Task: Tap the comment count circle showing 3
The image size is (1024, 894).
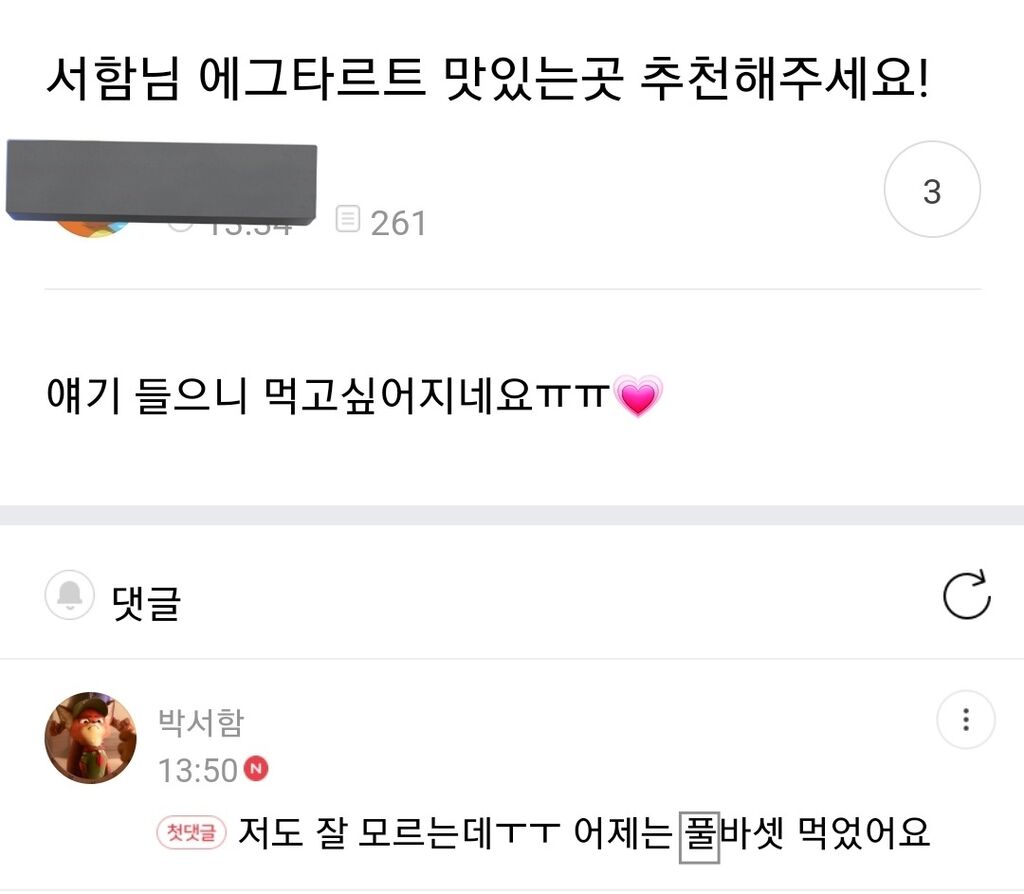Action: pyautogui.click(x=932, y=189)
